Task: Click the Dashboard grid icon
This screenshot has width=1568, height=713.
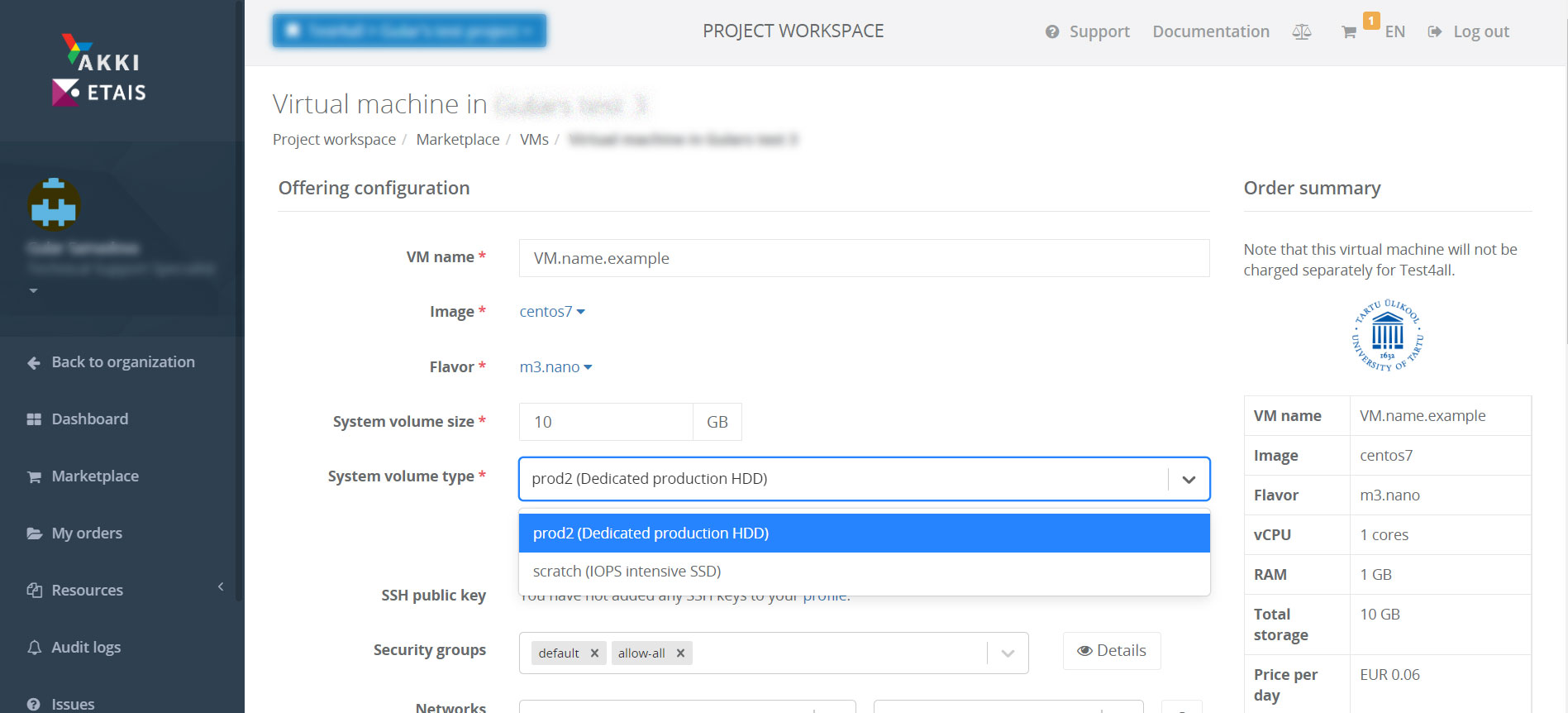Action: (34, 419)
